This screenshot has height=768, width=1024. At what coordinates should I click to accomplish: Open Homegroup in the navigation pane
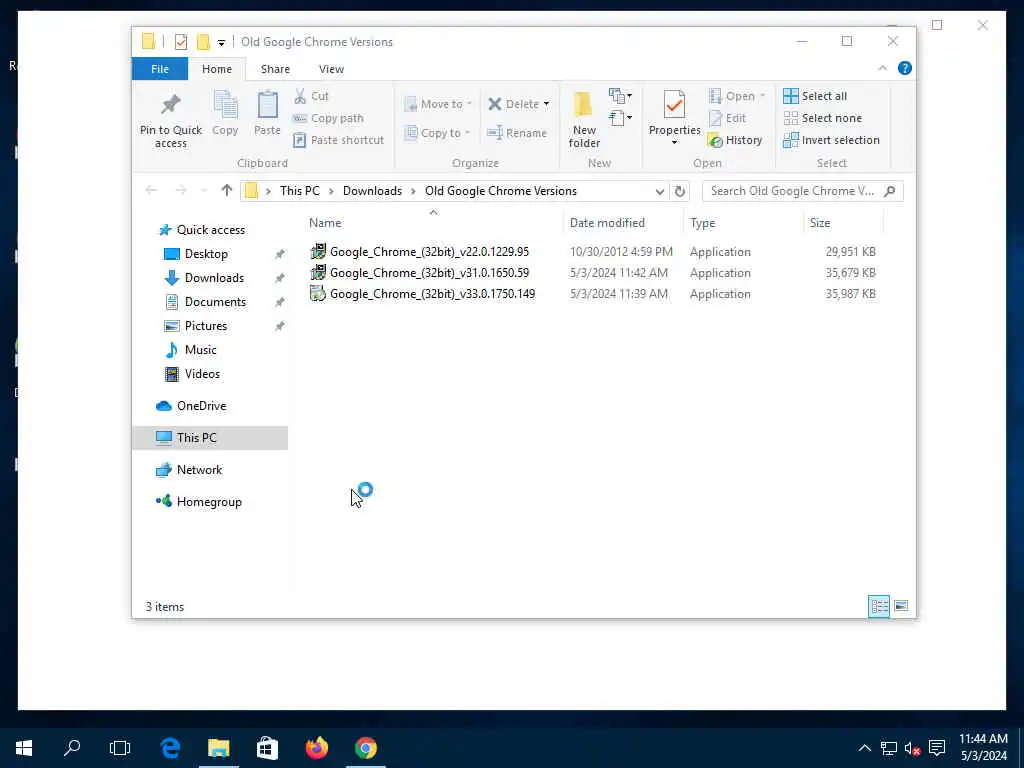point(209,502)
